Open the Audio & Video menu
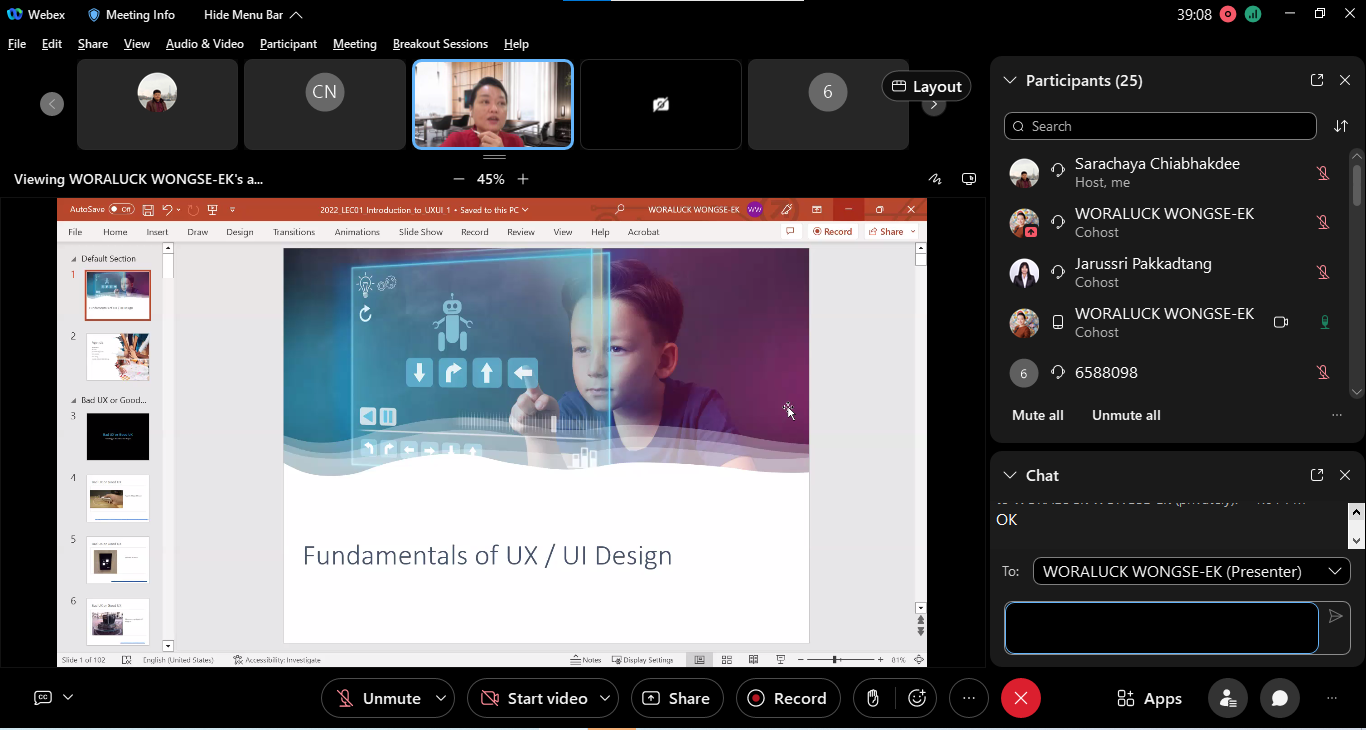The height and width of the screenshot is (730, 1366). [204, 44]
